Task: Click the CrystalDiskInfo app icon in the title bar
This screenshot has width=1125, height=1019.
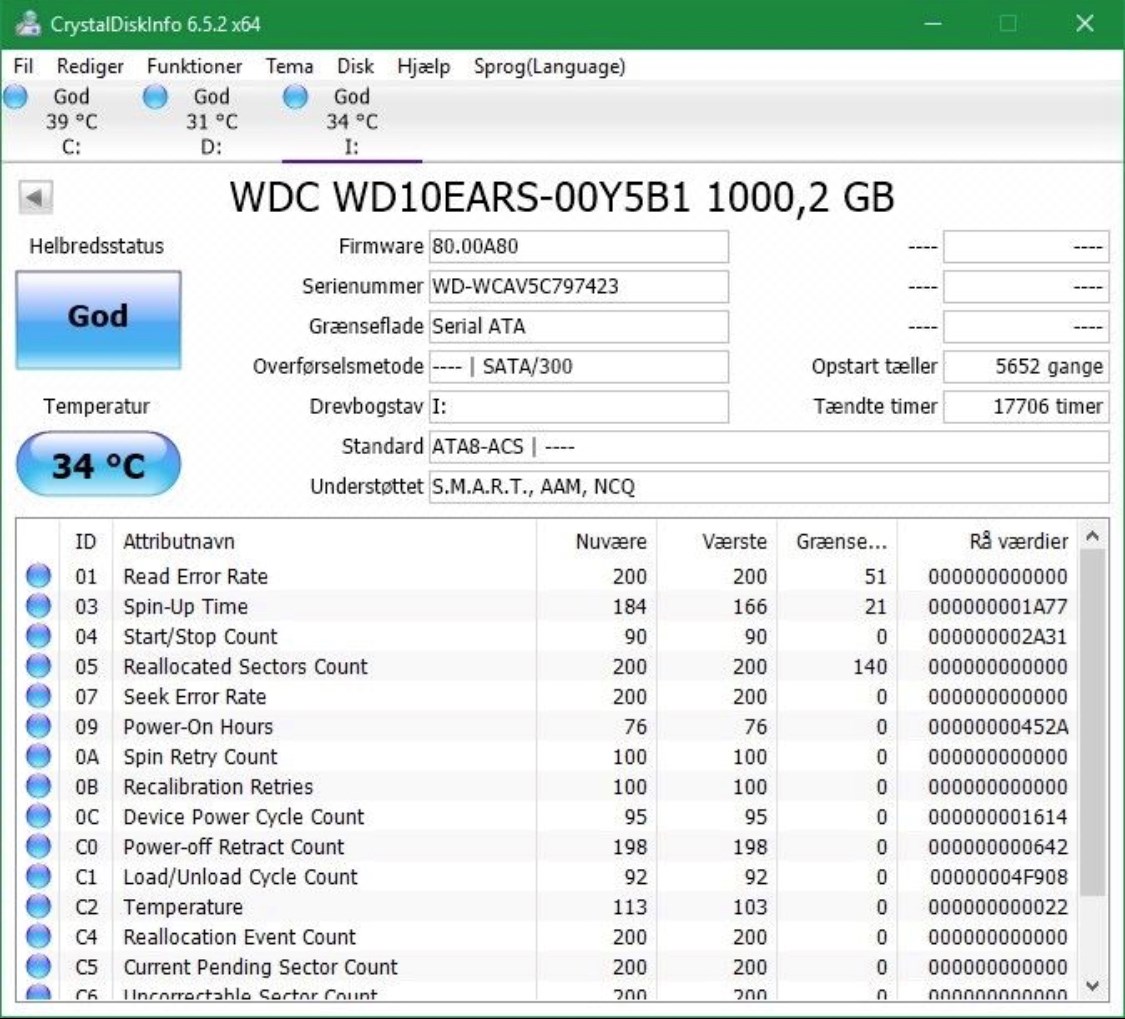Action: [x=28, y=24]
